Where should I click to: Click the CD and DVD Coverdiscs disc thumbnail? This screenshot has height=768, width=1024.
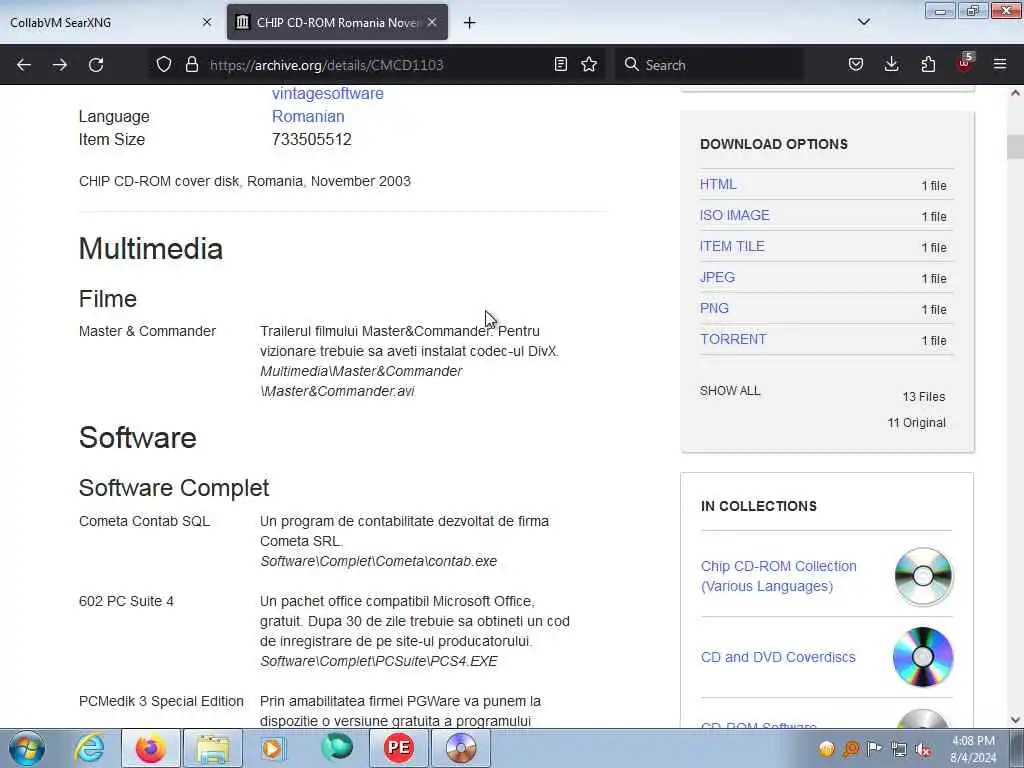[x=923, y=657]
